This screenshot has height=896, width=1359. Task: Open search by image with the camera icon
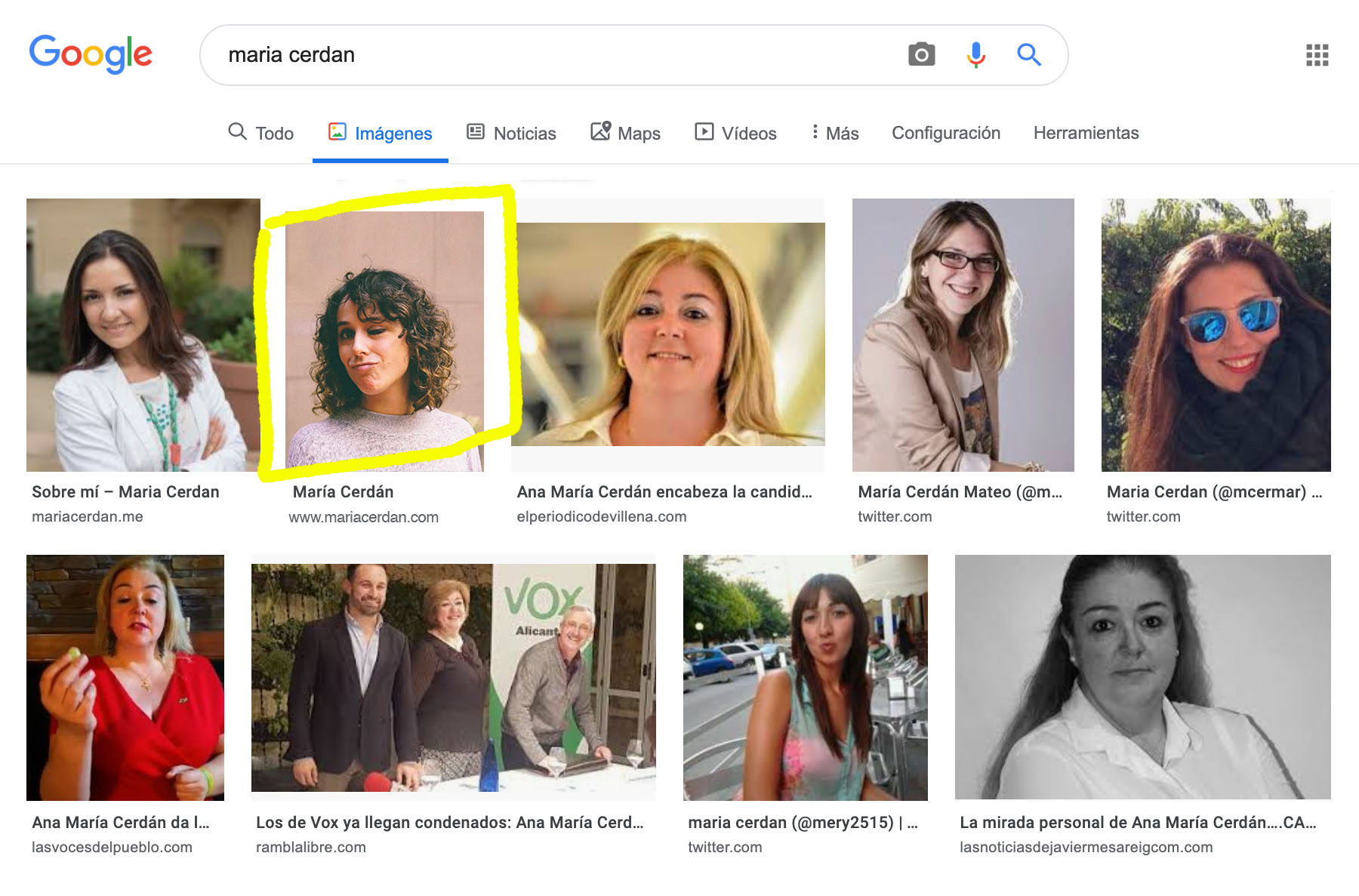[x=921, y=54]
